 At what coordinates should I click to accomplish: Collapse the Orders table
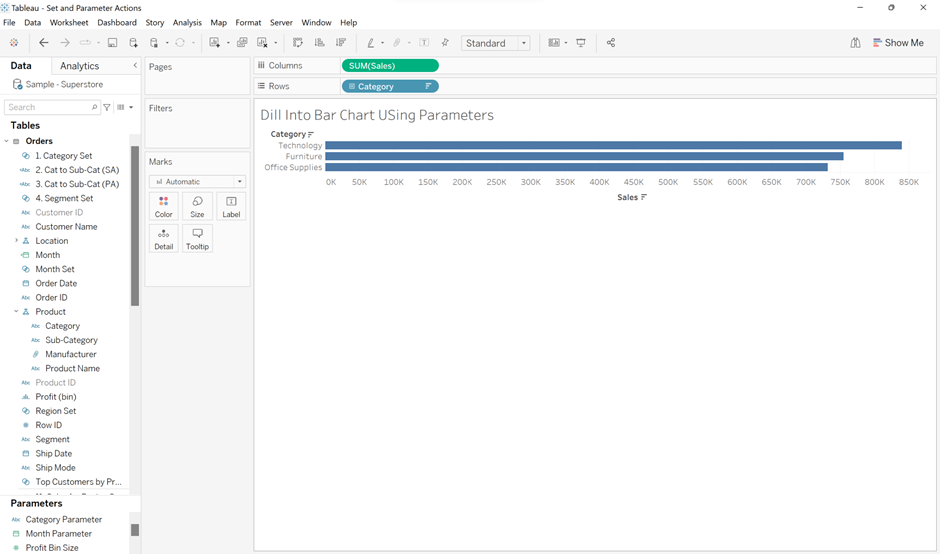click(7, 141)
